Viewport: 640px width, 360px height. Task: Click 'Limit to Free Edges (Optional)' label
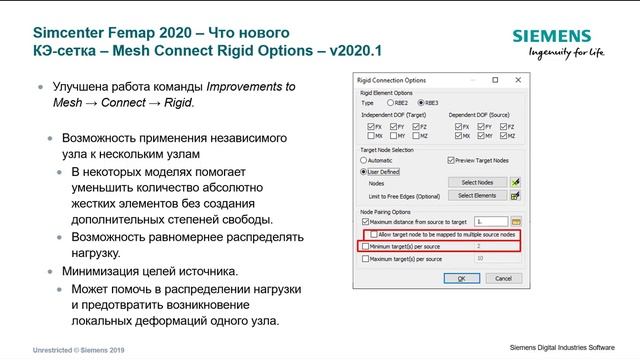pos(404,196)
